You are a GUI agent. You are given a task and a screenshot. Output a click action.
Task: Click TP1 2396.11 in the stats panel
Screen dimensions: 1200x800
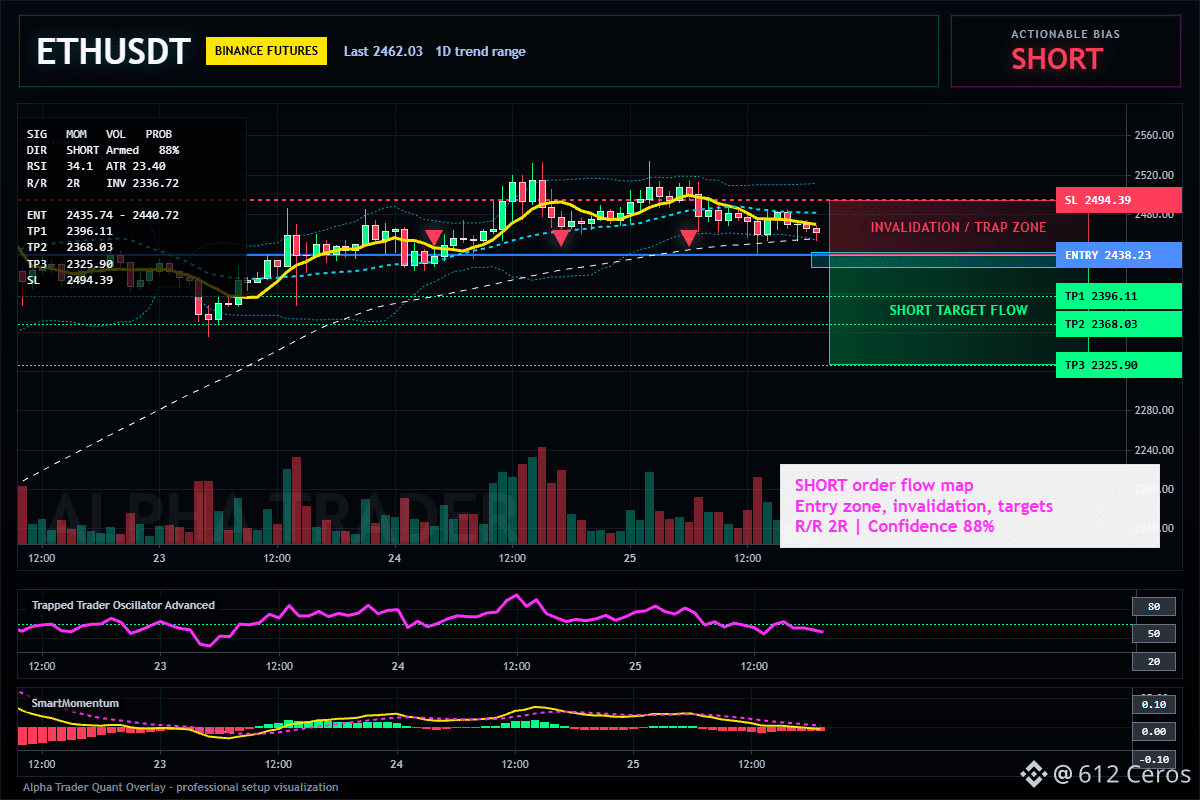pos(70,230)
